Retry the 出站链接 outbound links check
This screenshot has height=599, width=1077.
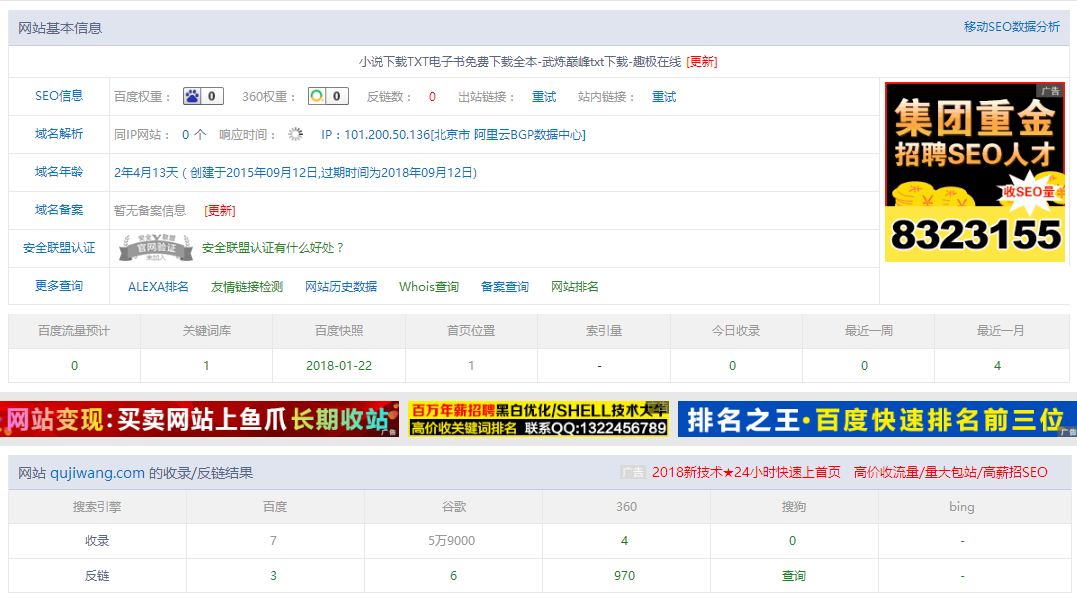pos(544,97)
